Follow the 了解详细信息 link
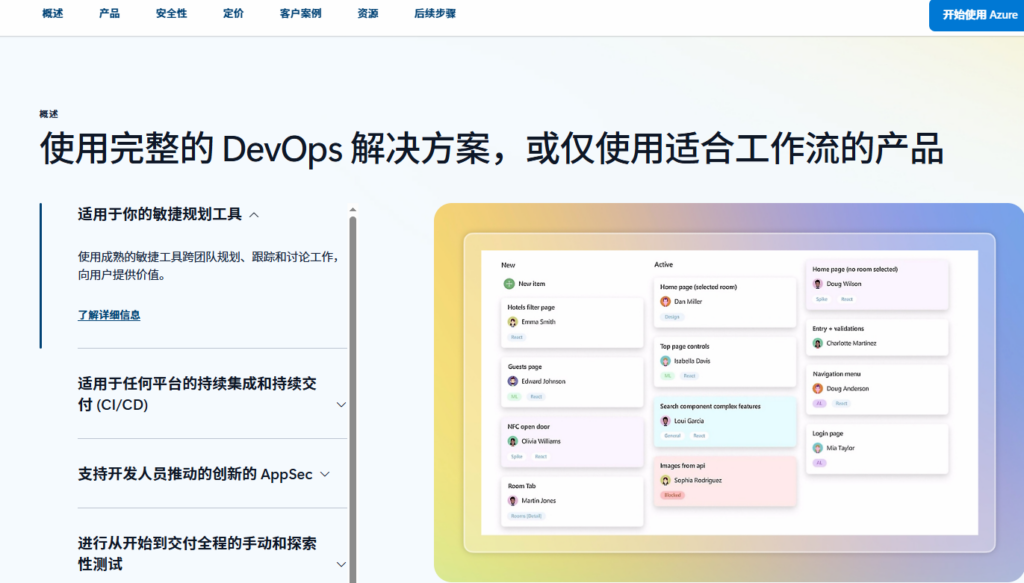The width and height of the screenshot is (1024, 583). click(x=109, y=315)
